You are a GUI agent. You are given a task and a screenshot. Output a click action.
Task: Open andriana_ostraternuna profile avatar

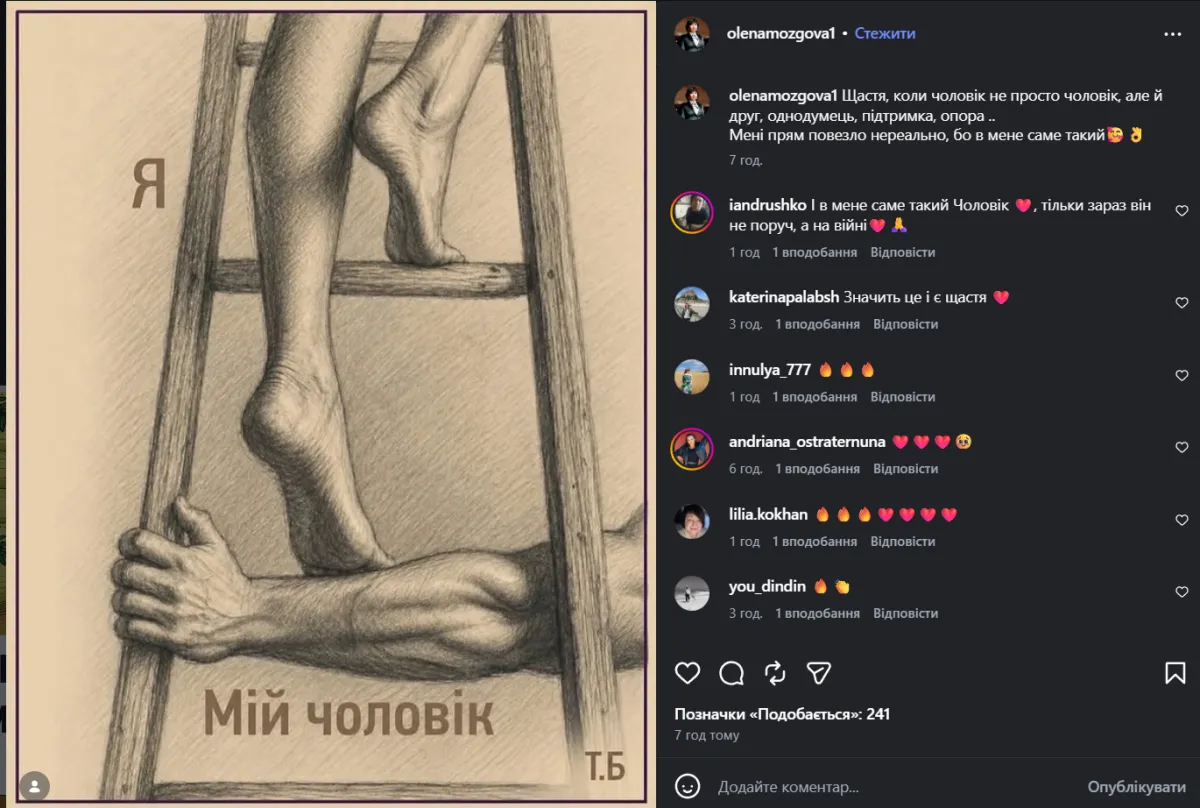[692, 449]
